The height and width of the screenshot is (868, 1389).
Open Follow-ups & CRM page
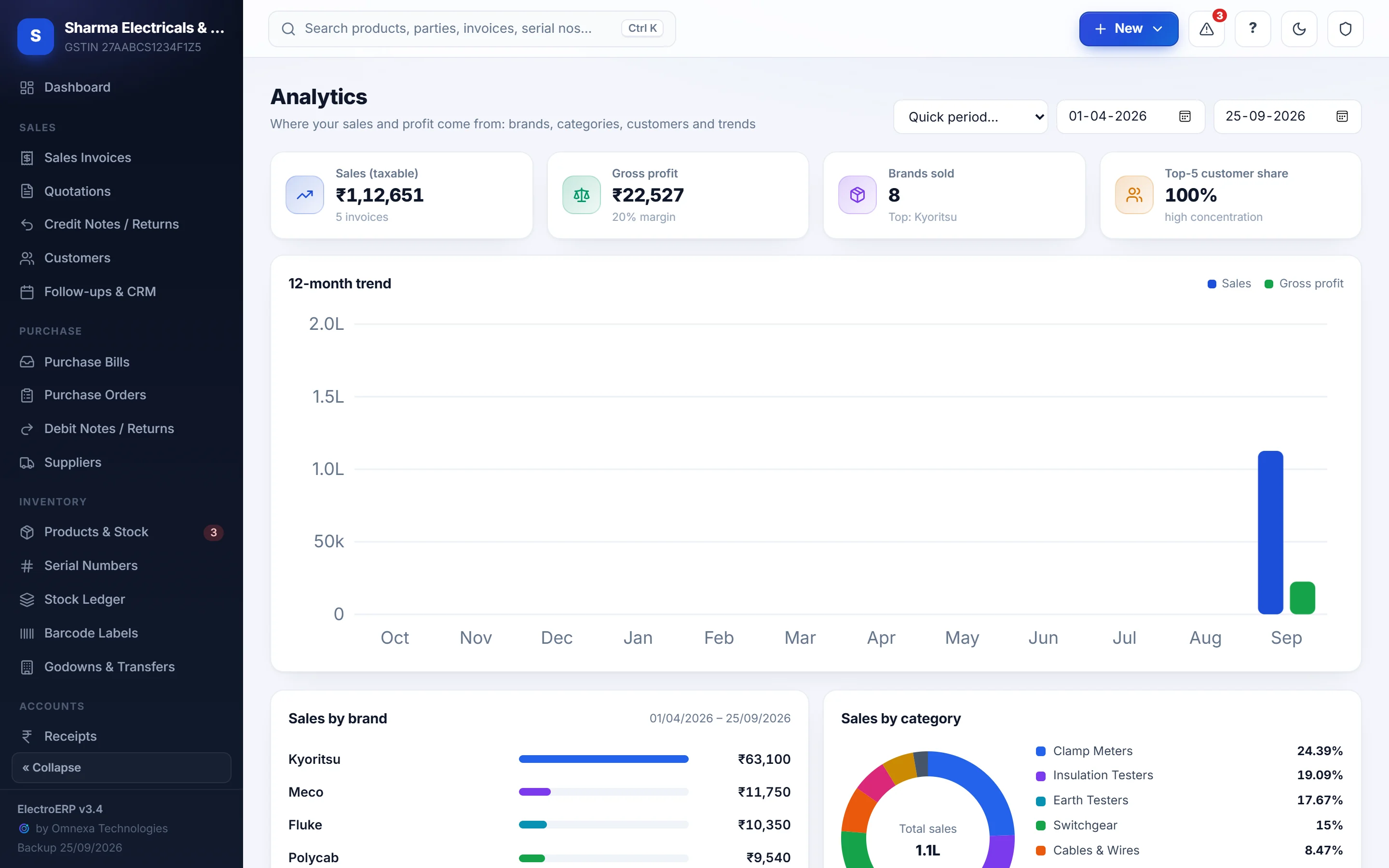pyautogui.click(x=121, y=292)
